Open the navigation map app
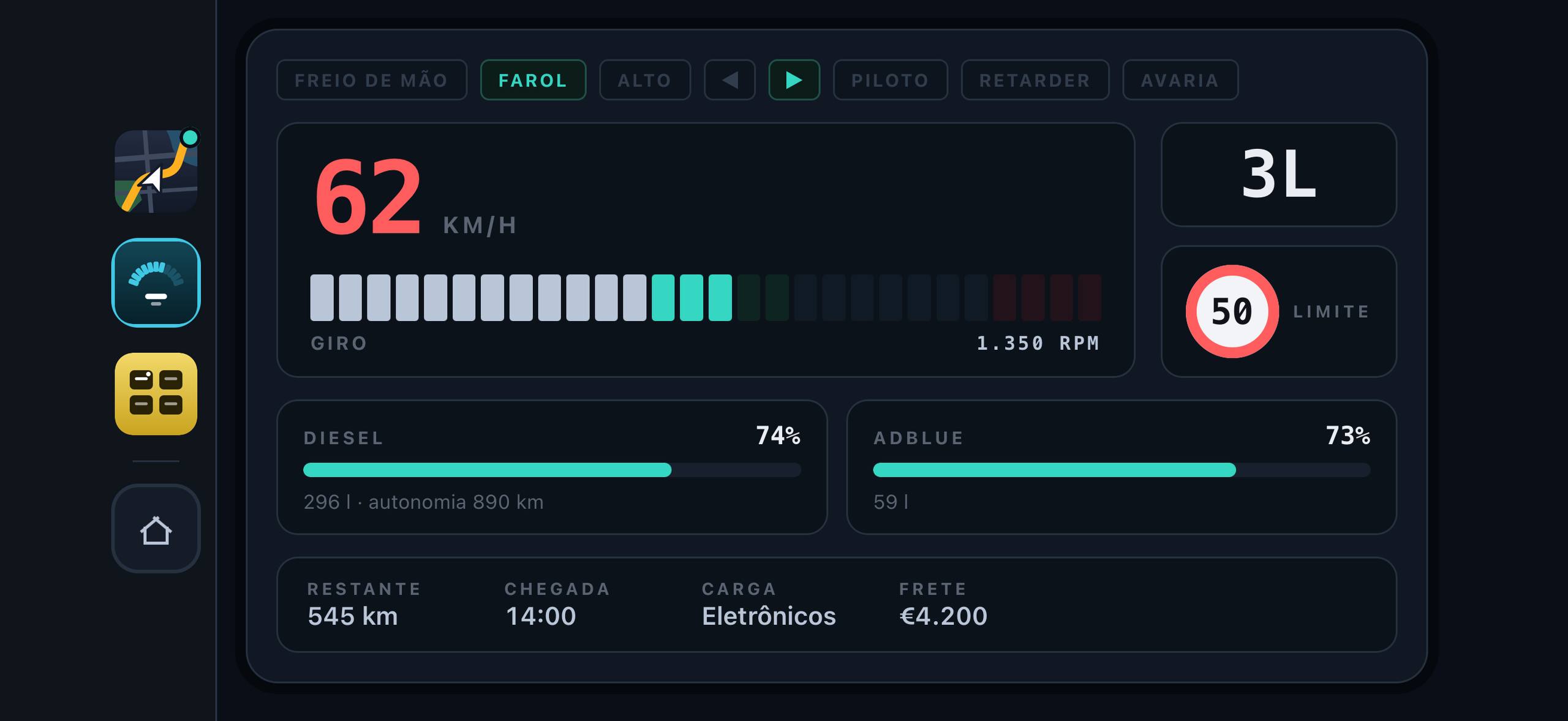The image size is (1568, 721). point(156,172)
